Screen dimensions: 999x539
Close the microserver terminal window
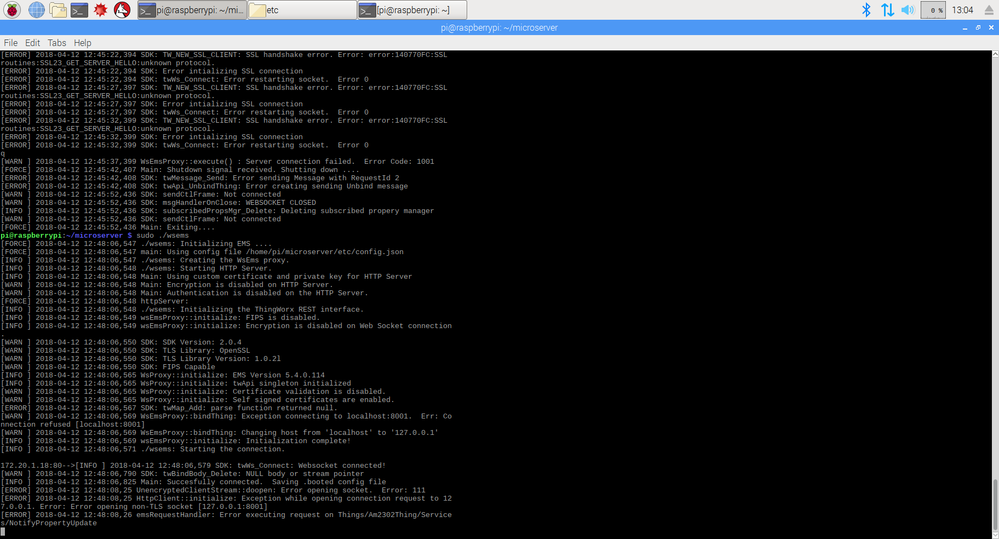click(991, 27)
